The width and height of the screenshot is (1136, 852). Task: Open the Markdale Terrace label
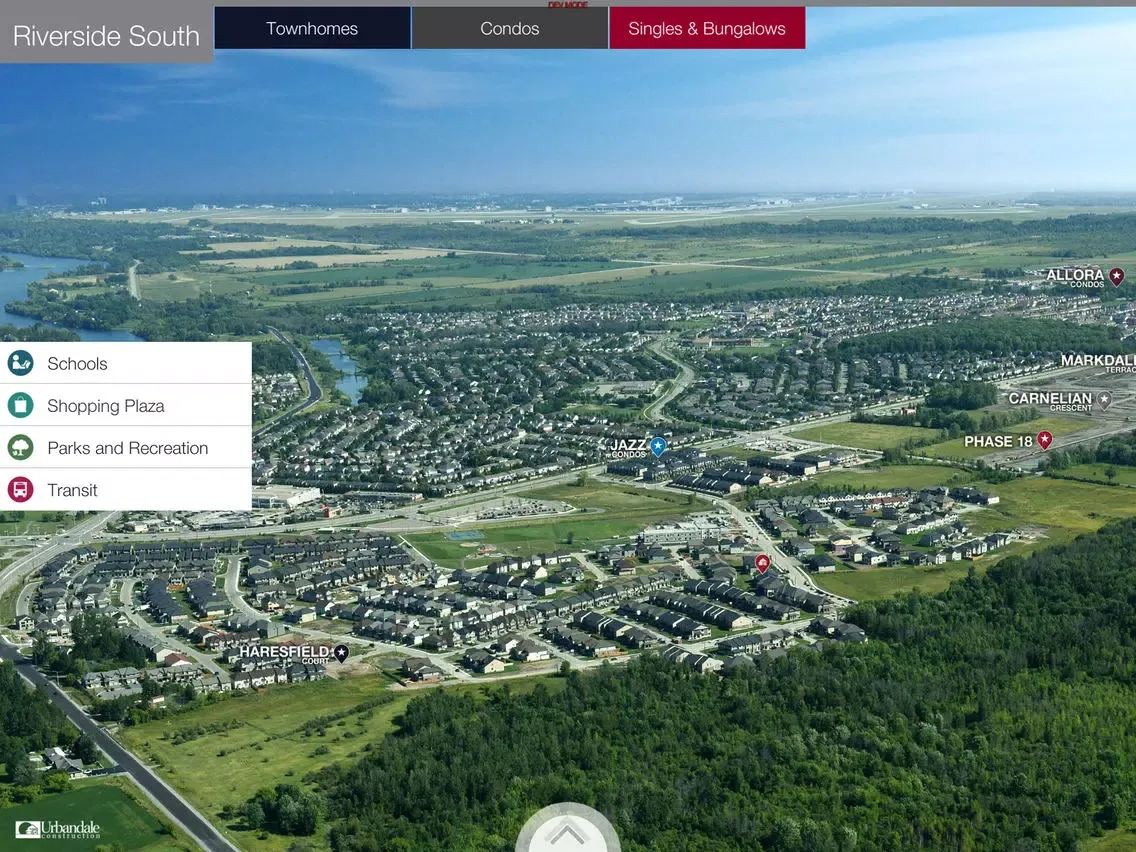pyautogui.click(x=1098, y=363)
